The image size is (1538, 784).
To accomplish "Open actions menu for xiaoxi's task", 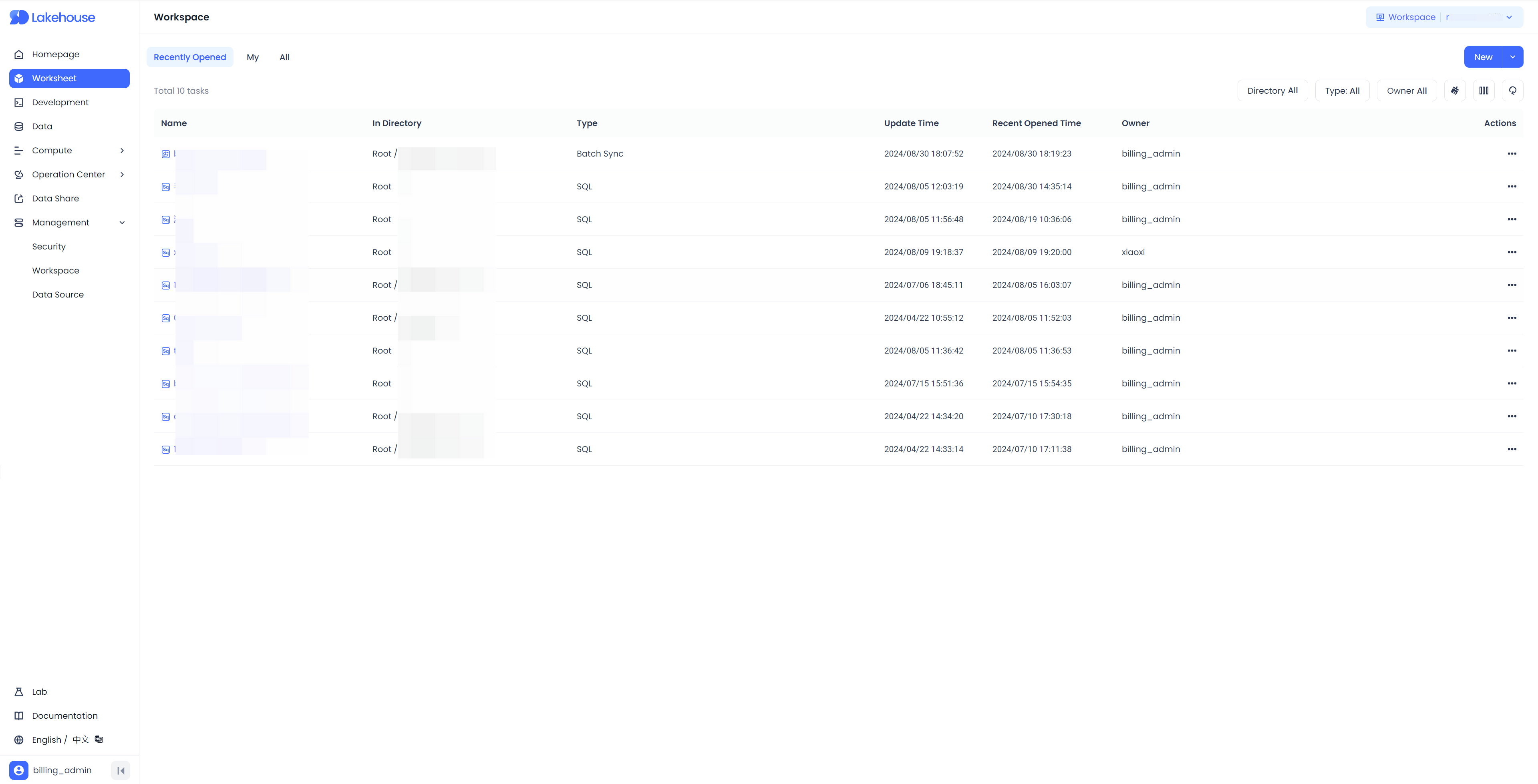I will tap(1511, 252).
